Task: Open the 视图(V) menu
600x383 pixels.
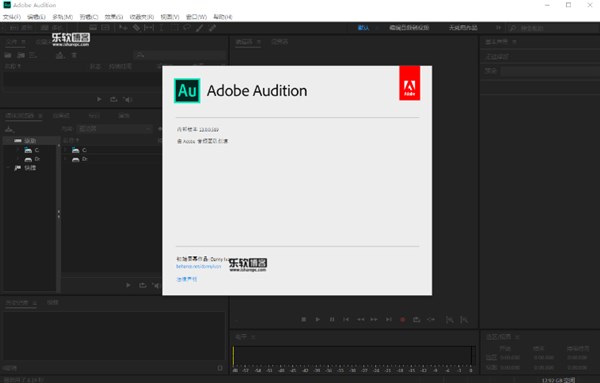Action: coord(170,17)
